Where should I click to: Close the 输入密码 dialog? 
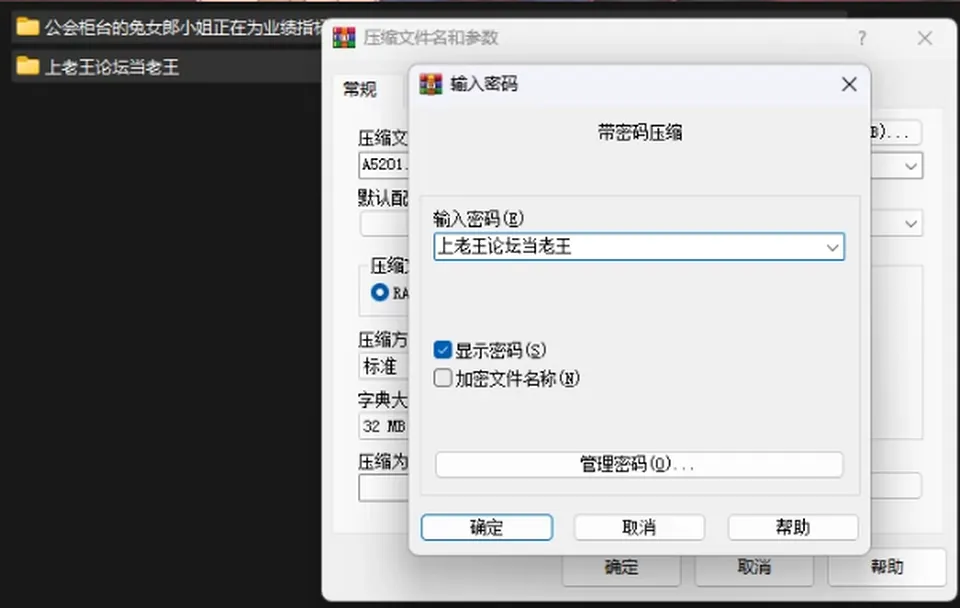coord(849,84)
